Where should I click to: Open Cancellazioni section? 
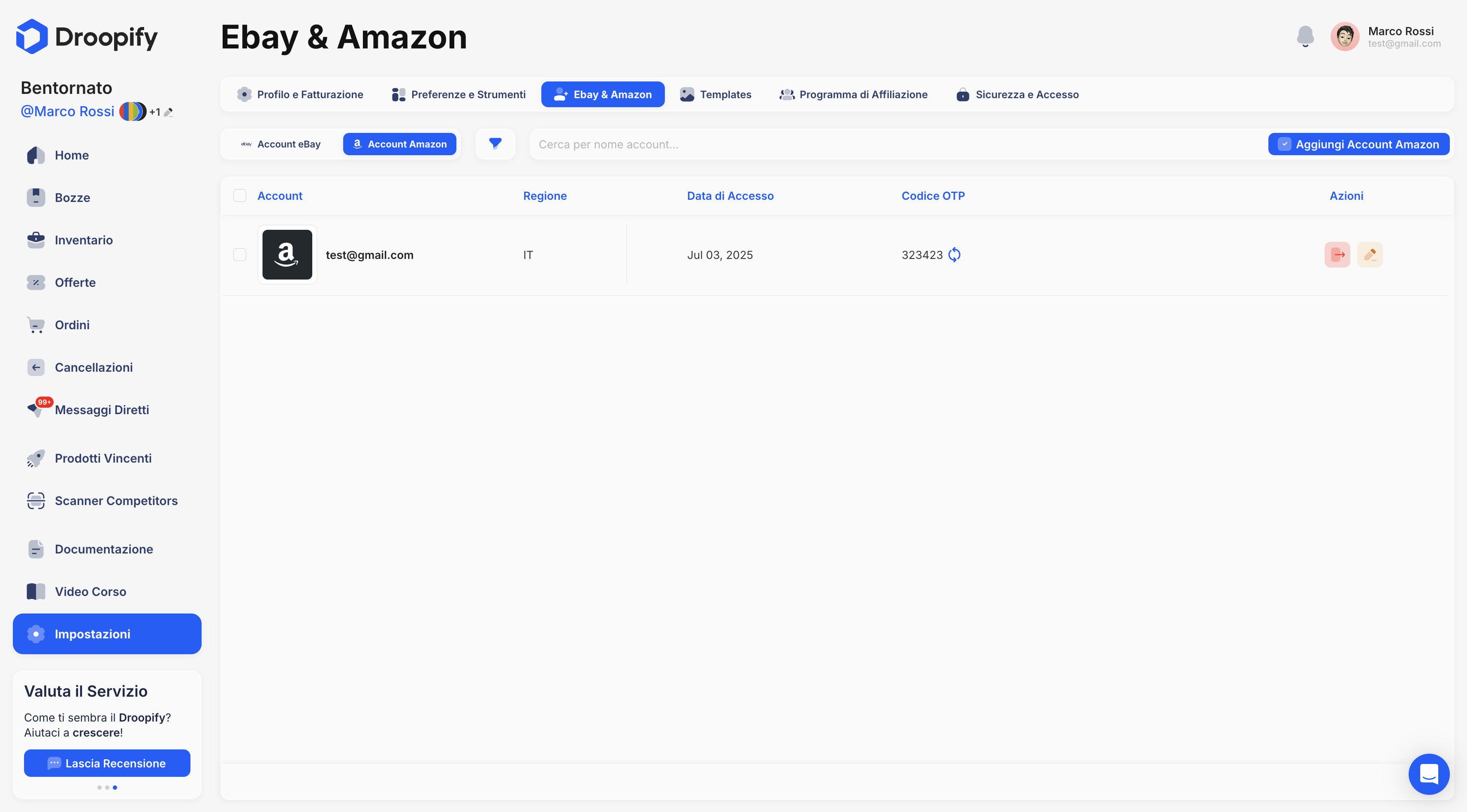click(x=107, y=367)
